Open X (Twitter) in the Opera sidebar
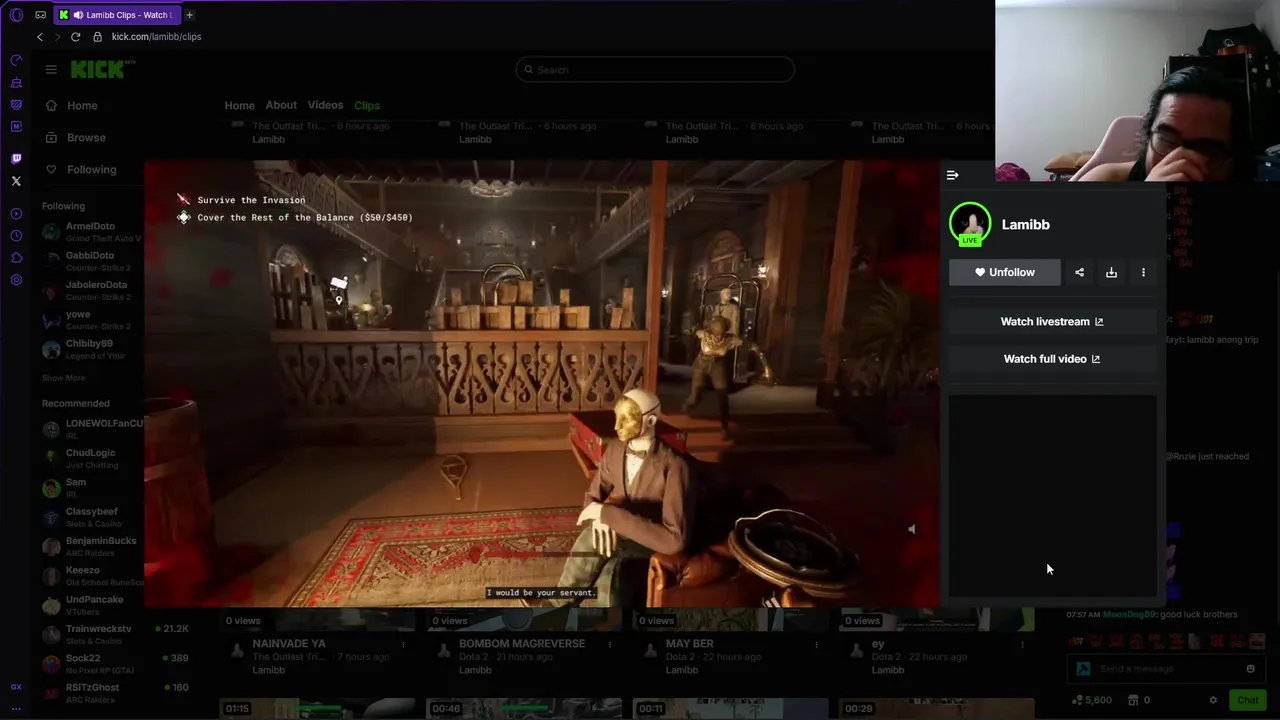The image size is (1280, 720). pyautogui.click(x=16, y=181)
